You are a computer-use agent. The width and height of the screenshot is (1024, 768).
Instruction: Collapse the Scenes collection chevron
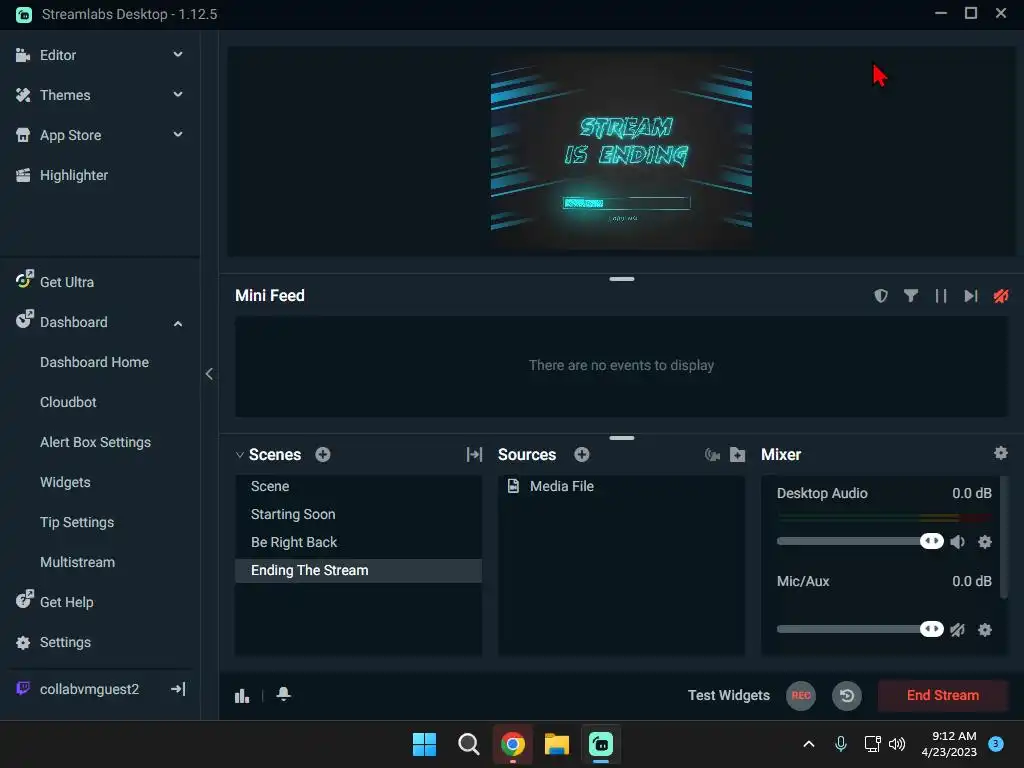tap(240, 455)
